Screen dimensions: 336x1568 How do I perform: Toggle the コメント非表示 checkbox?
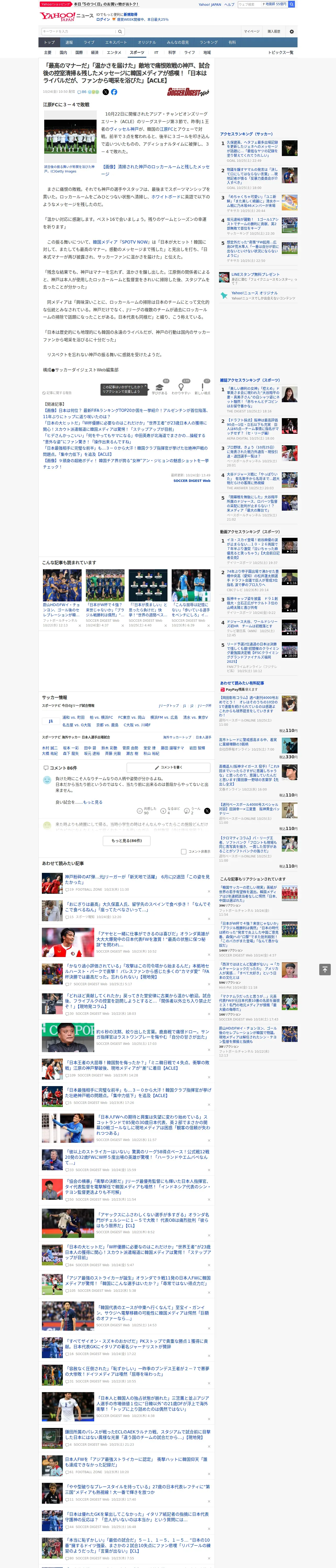pyautogui.click(x=183, y=852)
